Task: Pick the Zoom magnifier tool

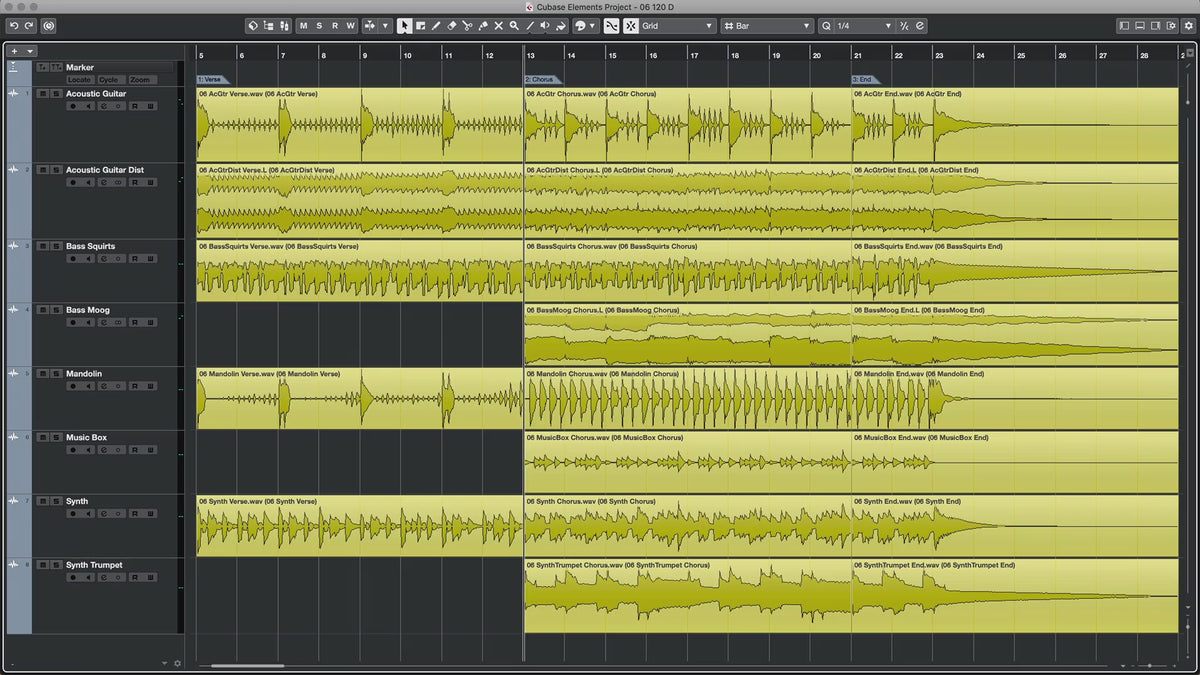Action: [x=514, y=26]
